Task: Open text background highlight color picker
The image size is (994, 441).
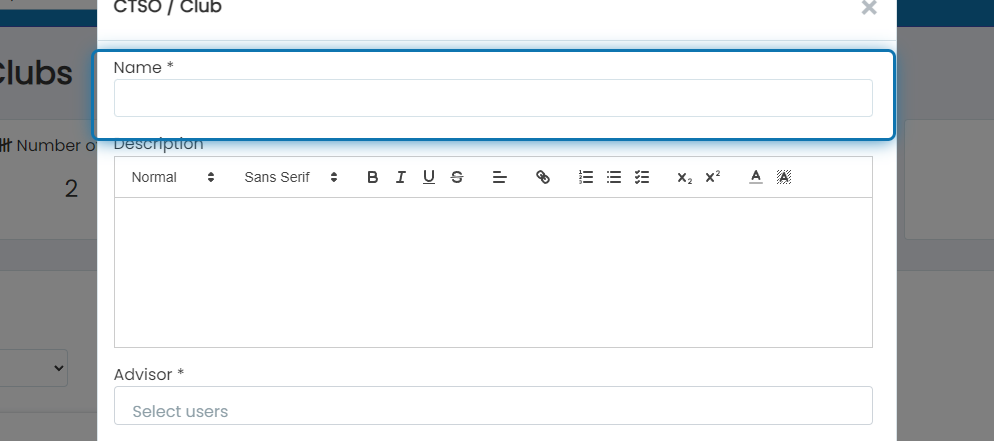Action: 784,177
